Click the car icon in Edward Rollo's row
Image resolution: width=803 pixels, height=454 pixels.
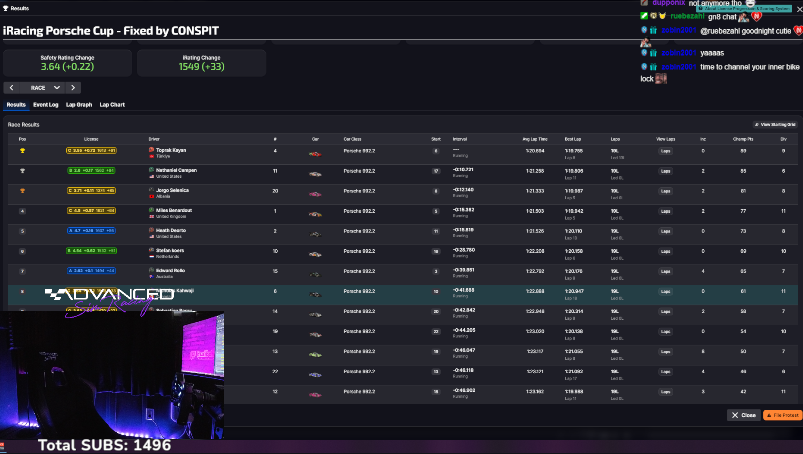tap(315, 274)
